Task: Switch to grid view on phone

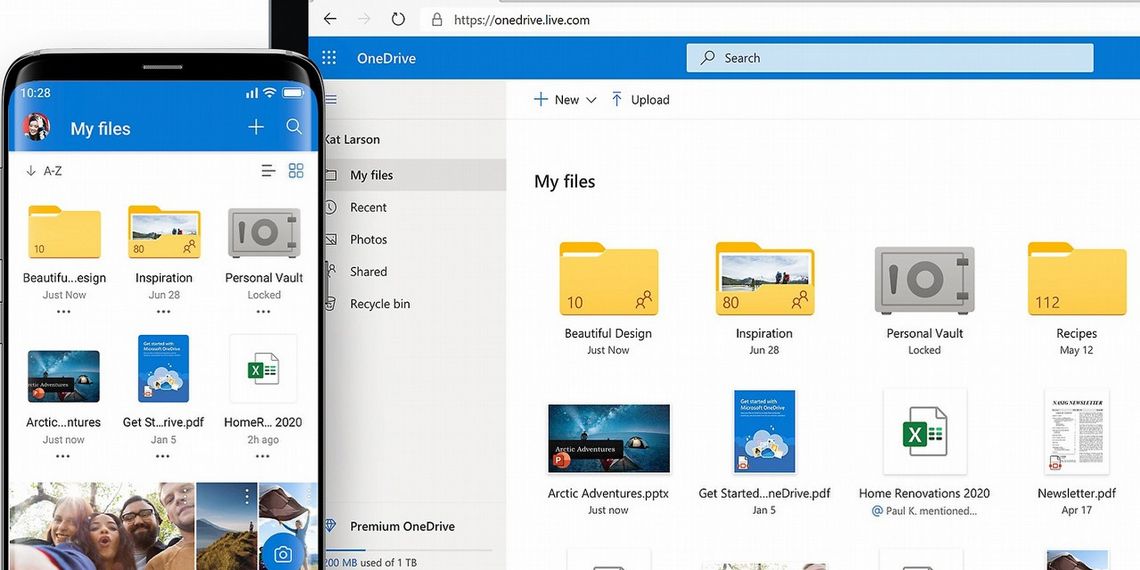Action: 296,171
